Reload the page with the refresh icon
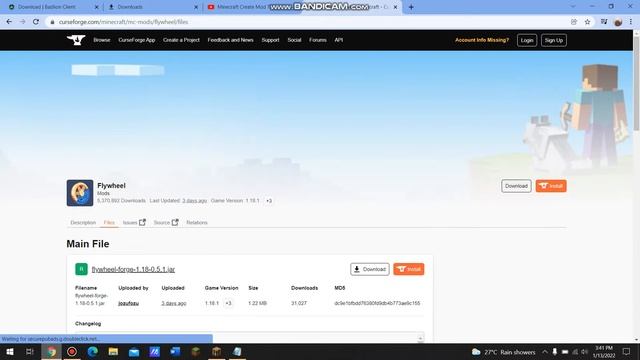The height and width of the screenshot is (360, 640). point(36,22)
